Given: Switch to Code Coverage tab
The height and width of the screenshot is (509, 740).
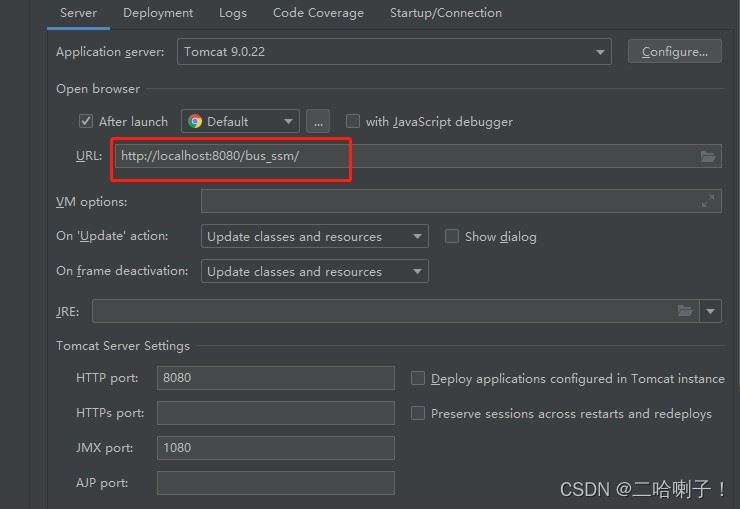Looking at the screenshot, I should click(318, 13).
